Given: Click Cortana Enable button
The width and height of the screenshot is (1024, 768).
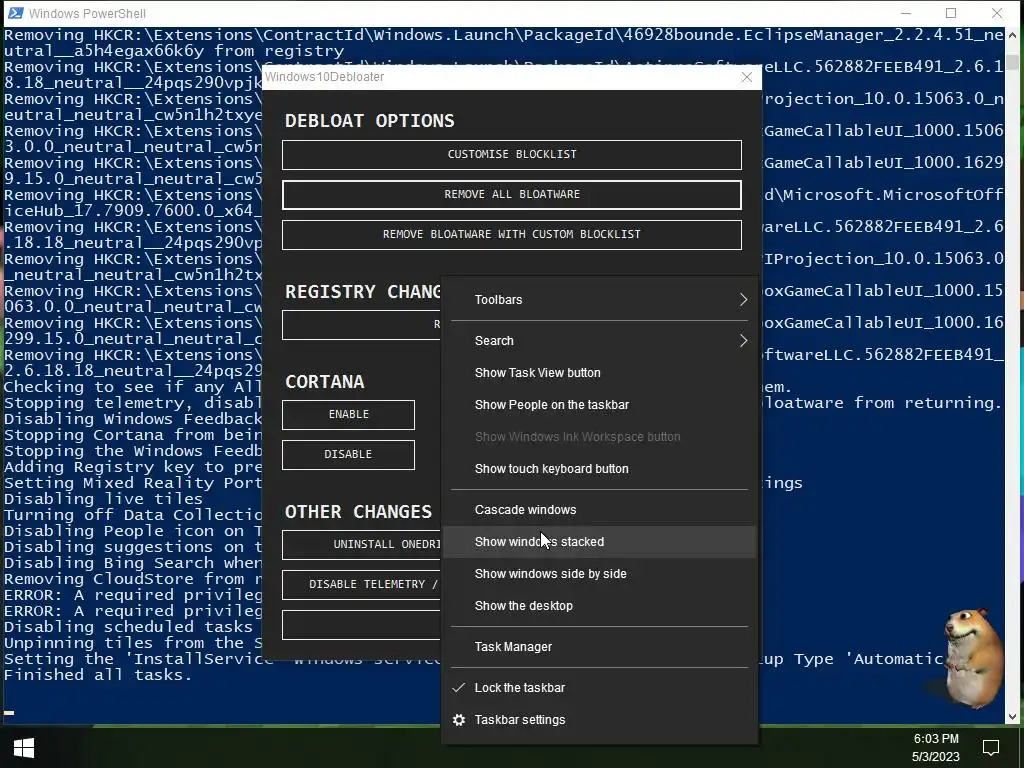Looking at the screenshot, I should [348, 415].
